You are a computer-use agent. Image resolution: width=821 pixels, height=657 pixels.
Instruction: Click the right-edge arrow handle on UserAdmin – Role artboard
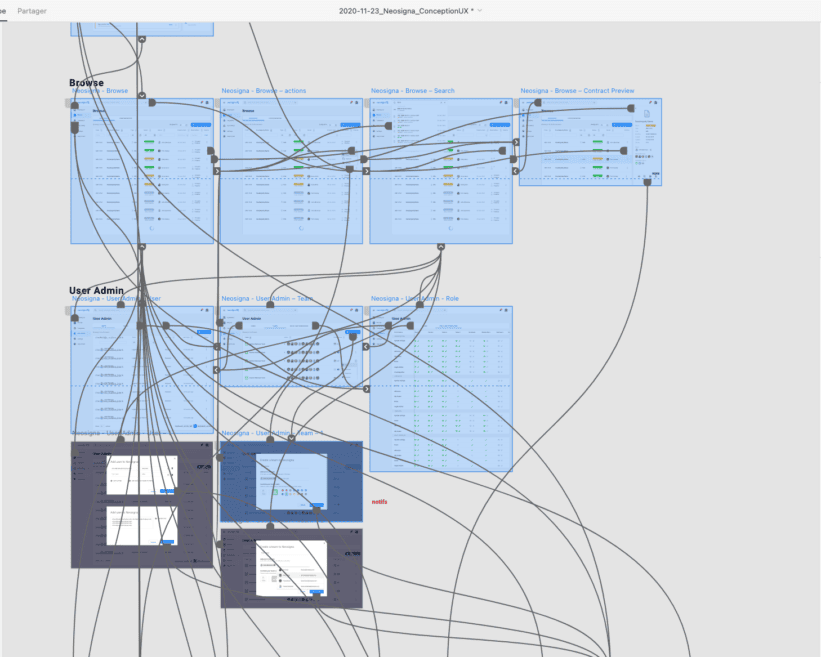367,388
